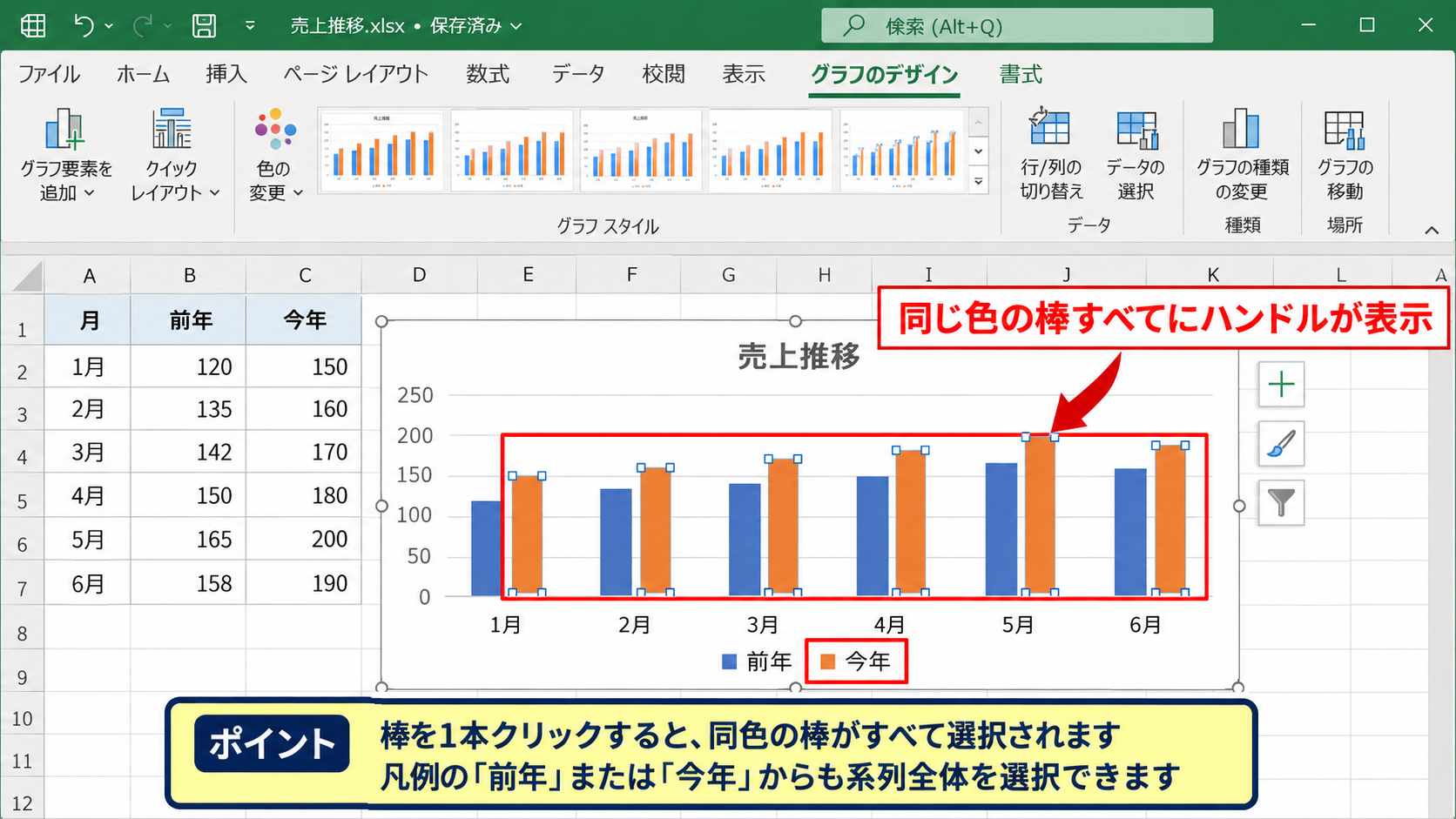Select the first chart style thumbnail
This screenshot has width=1456, height=819.
point(381,151)
